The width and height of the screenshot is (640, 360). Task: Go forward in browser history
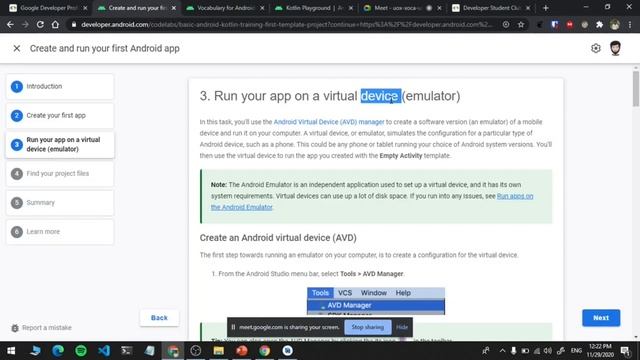25,24
